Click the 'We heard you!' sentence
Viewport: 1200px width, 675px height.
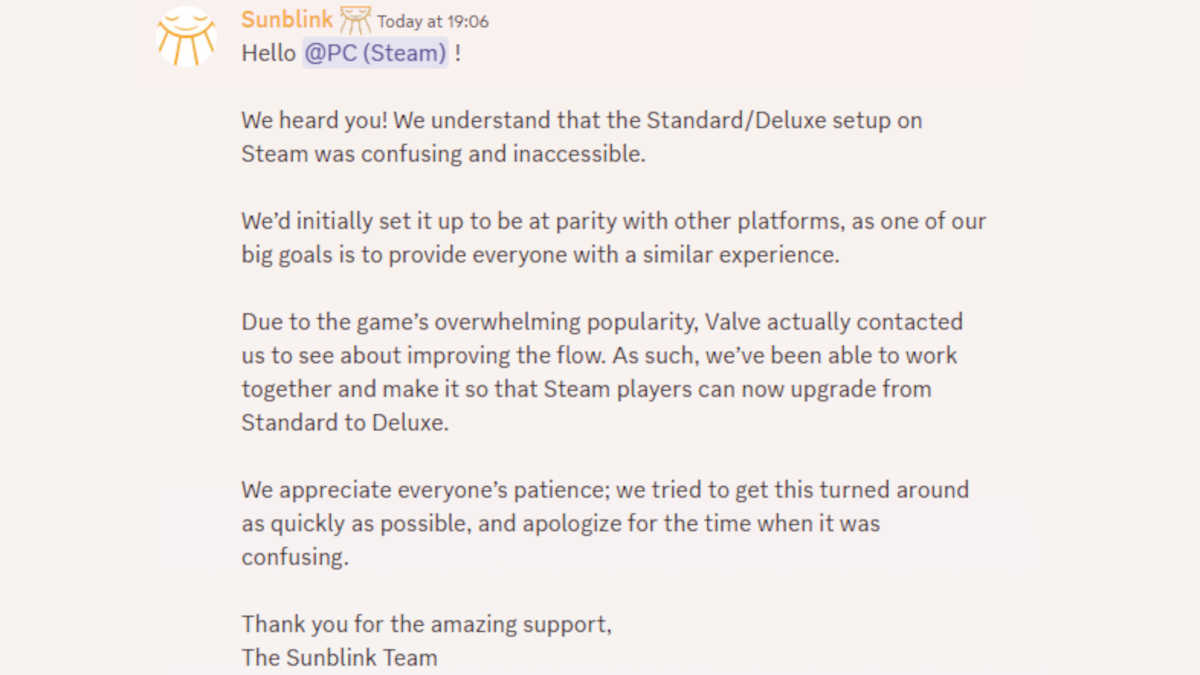point(314,121)
